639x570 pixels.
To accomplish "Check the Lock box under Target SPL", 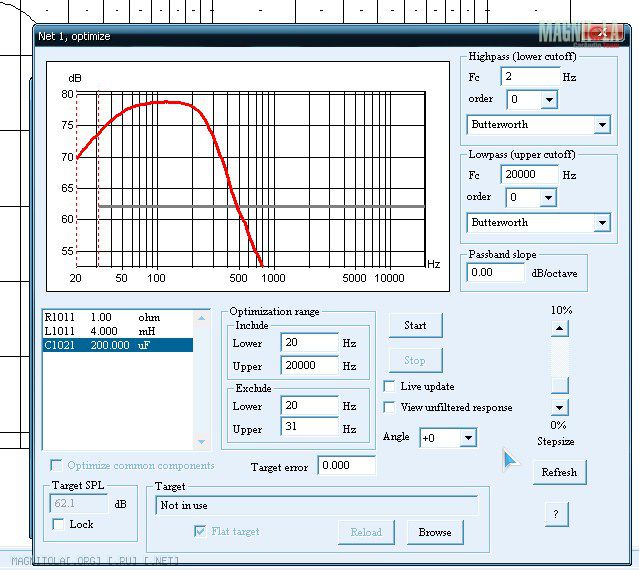I will [58, 524].
